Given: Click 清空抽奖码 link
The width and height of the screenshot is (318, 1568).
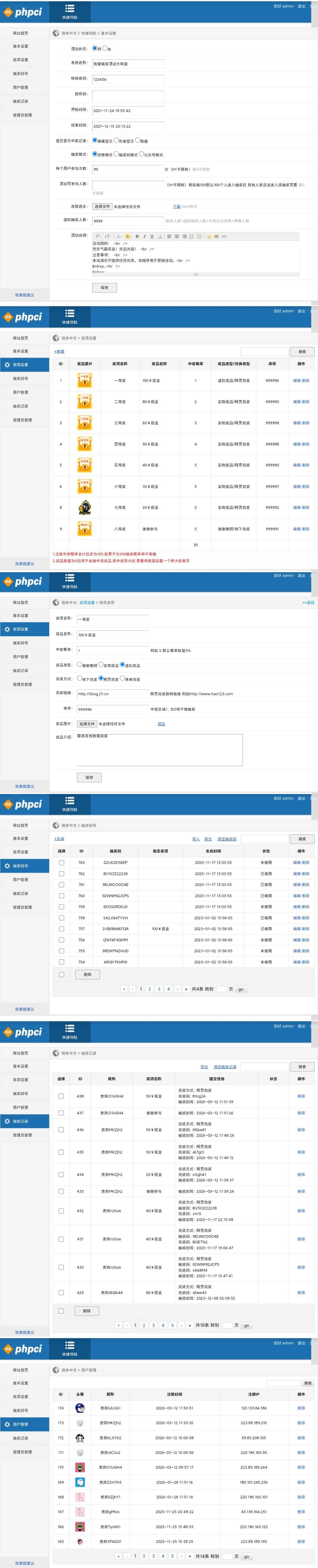Looking at the screenshot, I should coord(227,839).
